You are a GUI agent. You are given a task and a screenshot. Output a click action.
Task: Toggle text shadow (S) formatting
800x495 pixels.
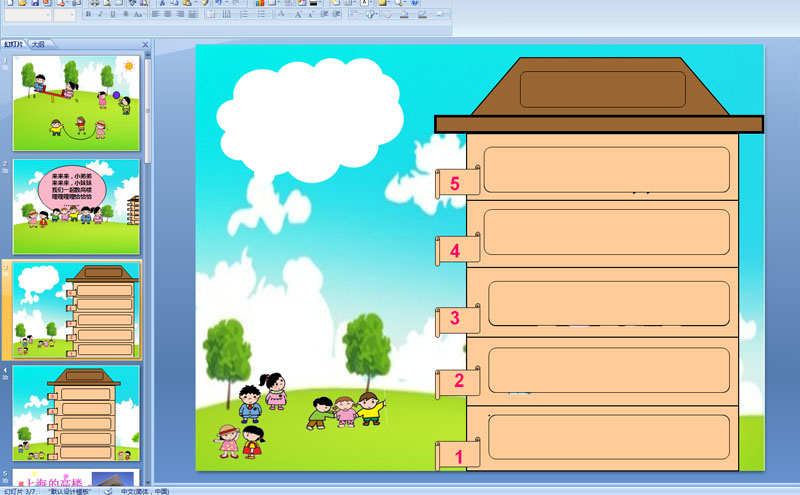126,14
